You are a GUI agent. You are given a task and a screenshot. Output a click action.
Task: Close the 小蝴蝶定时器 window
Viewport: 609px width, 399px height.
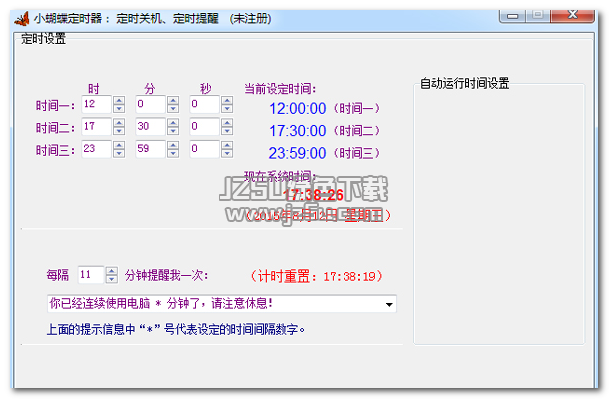[x=572, y=16]
